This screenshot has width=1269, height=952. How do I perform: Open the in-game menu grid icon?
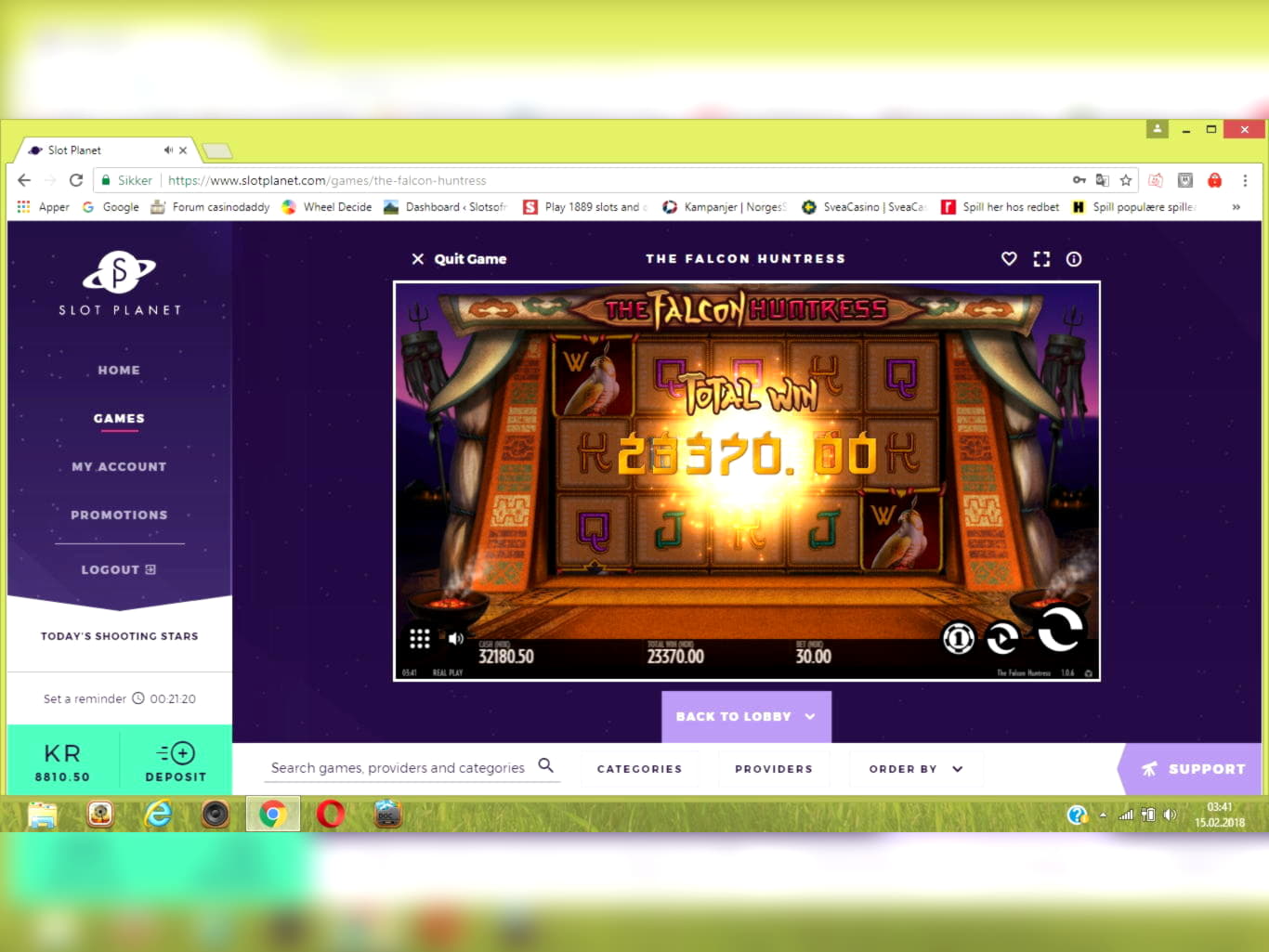419,638
